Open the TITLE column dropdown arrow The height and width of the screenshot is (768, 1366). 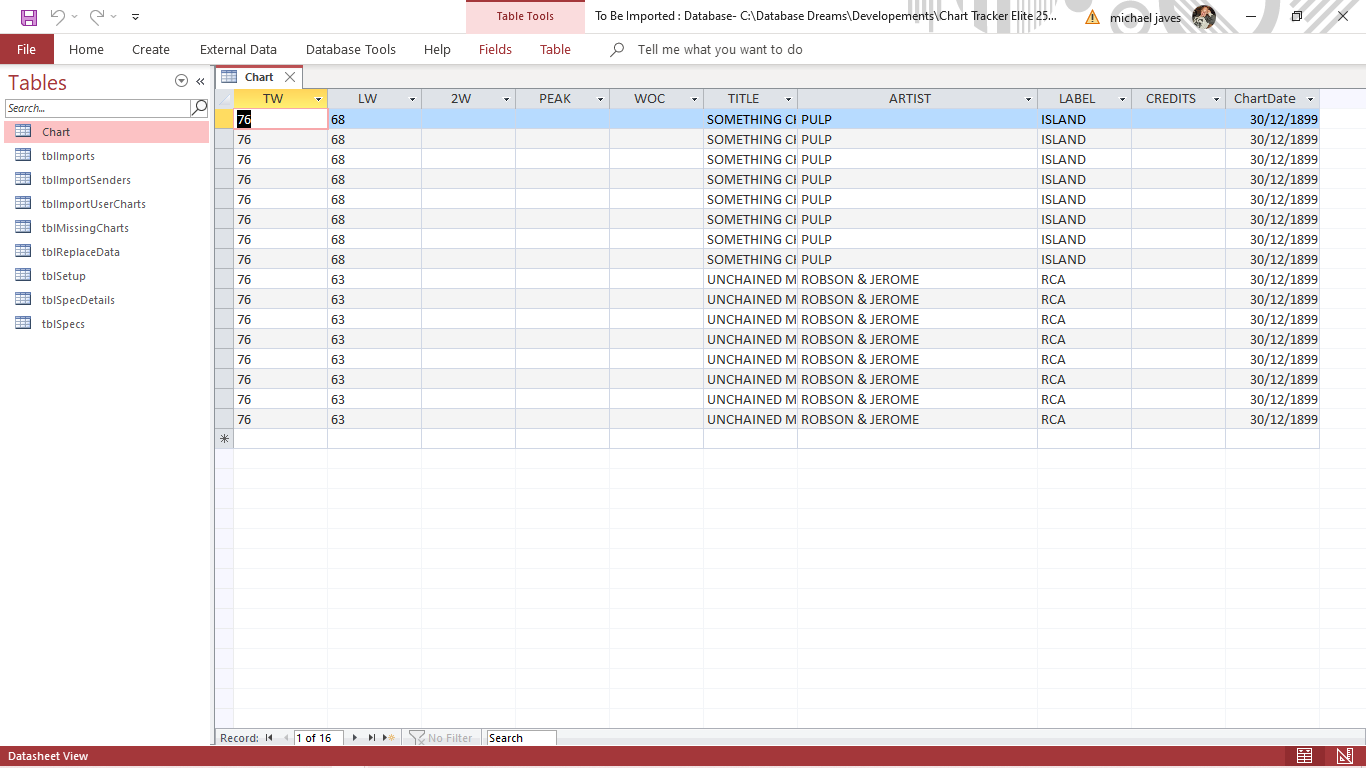tap(789, 99)
